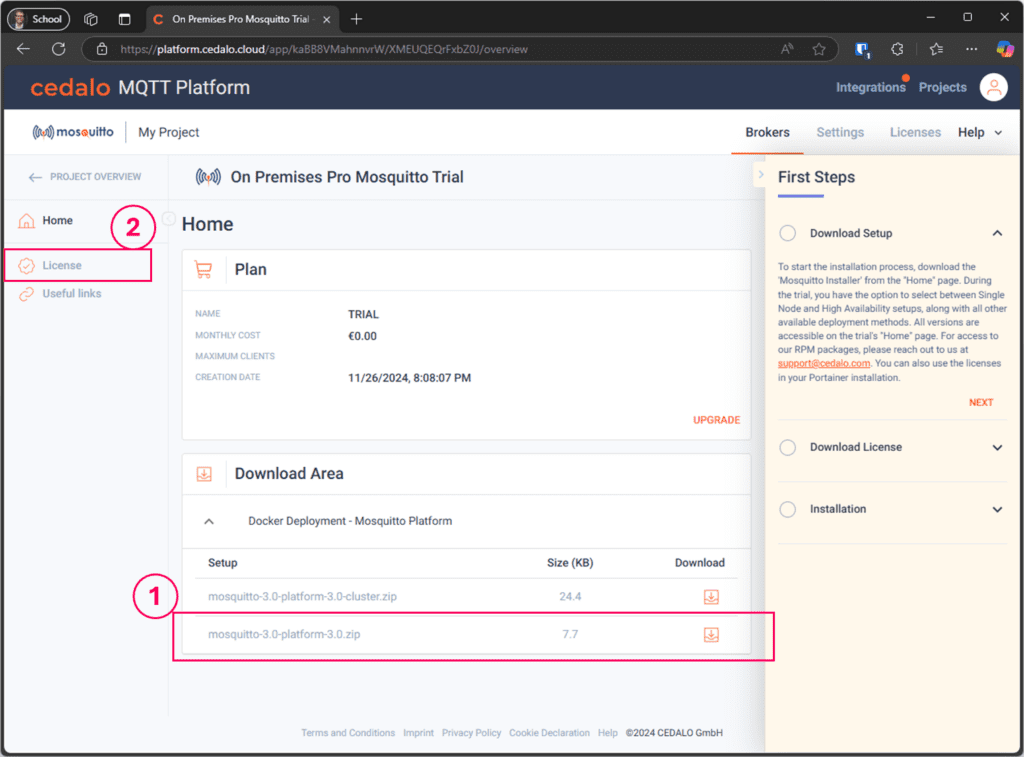Open the Licenses tab
The height and width of the screenshot is (757, 1024).
[914, 131]
